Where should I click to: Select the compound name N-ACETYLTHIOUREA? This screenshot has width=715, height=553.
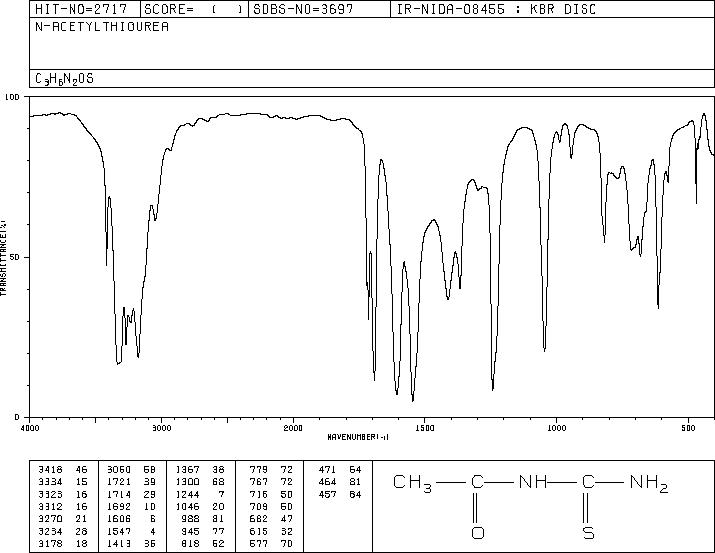coord(102,27)
